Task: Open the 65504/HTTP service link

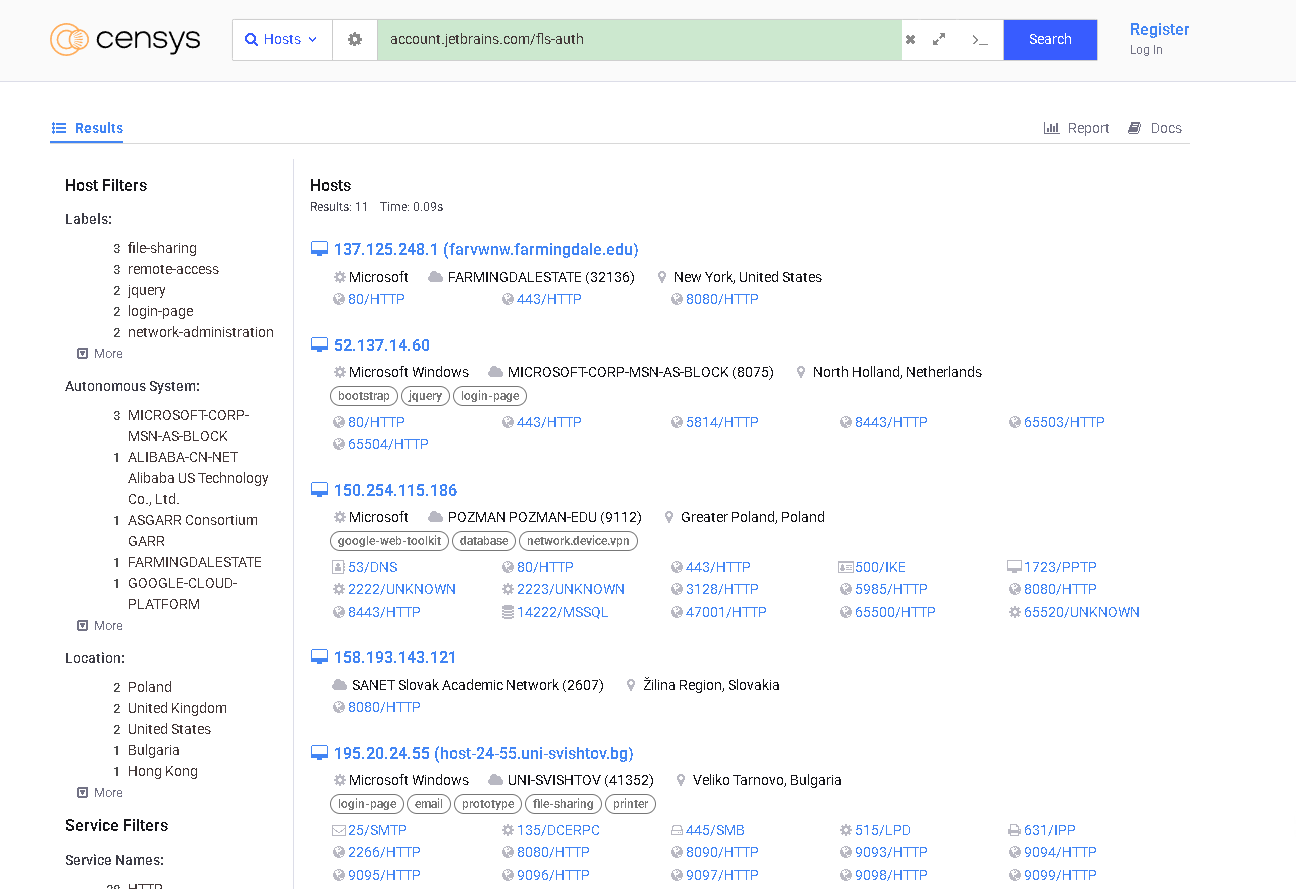Action: coord(388,444)
